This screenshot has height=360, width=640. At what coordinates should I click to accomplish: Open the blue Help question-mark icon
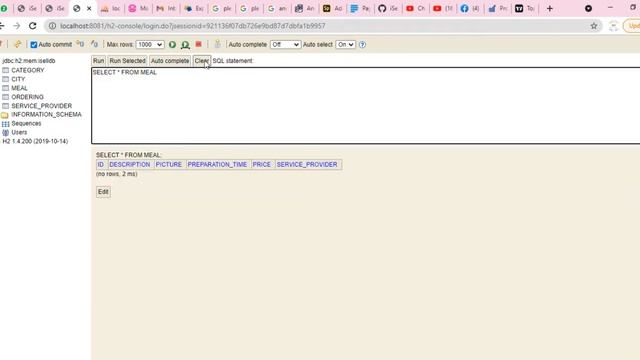pos(362,44)
